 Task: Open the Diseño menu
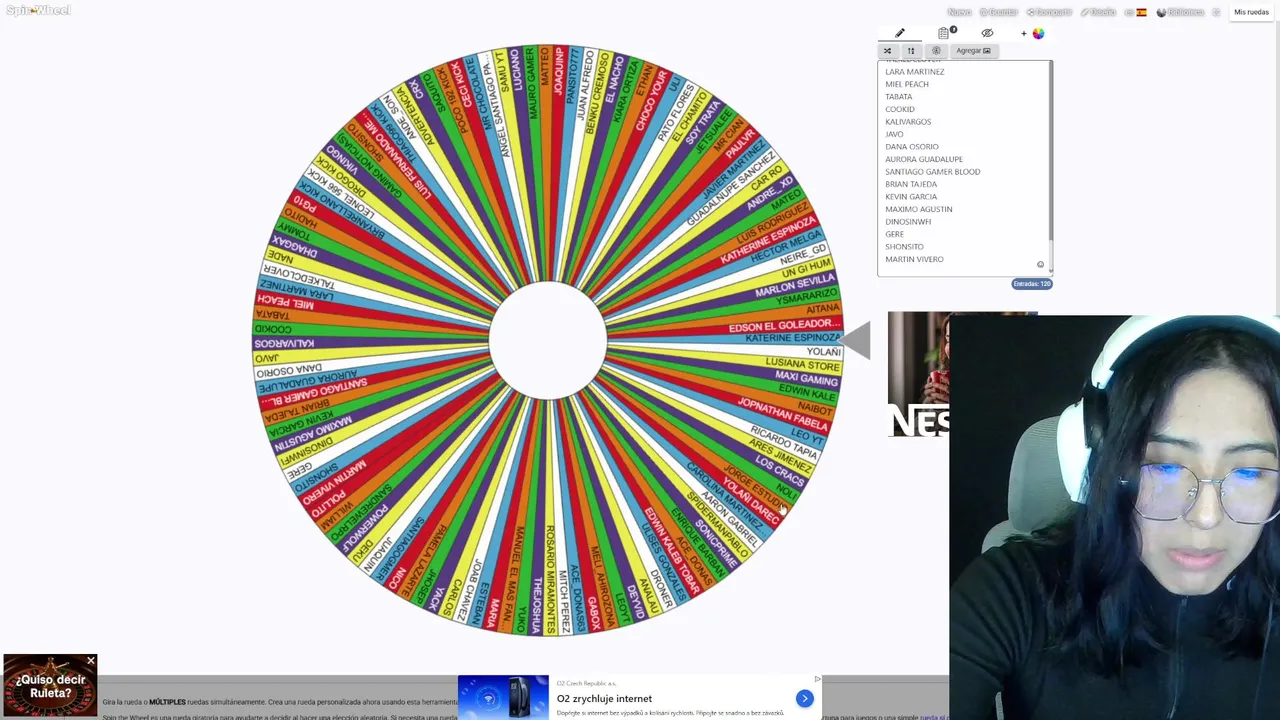[x=1099, y=12]
